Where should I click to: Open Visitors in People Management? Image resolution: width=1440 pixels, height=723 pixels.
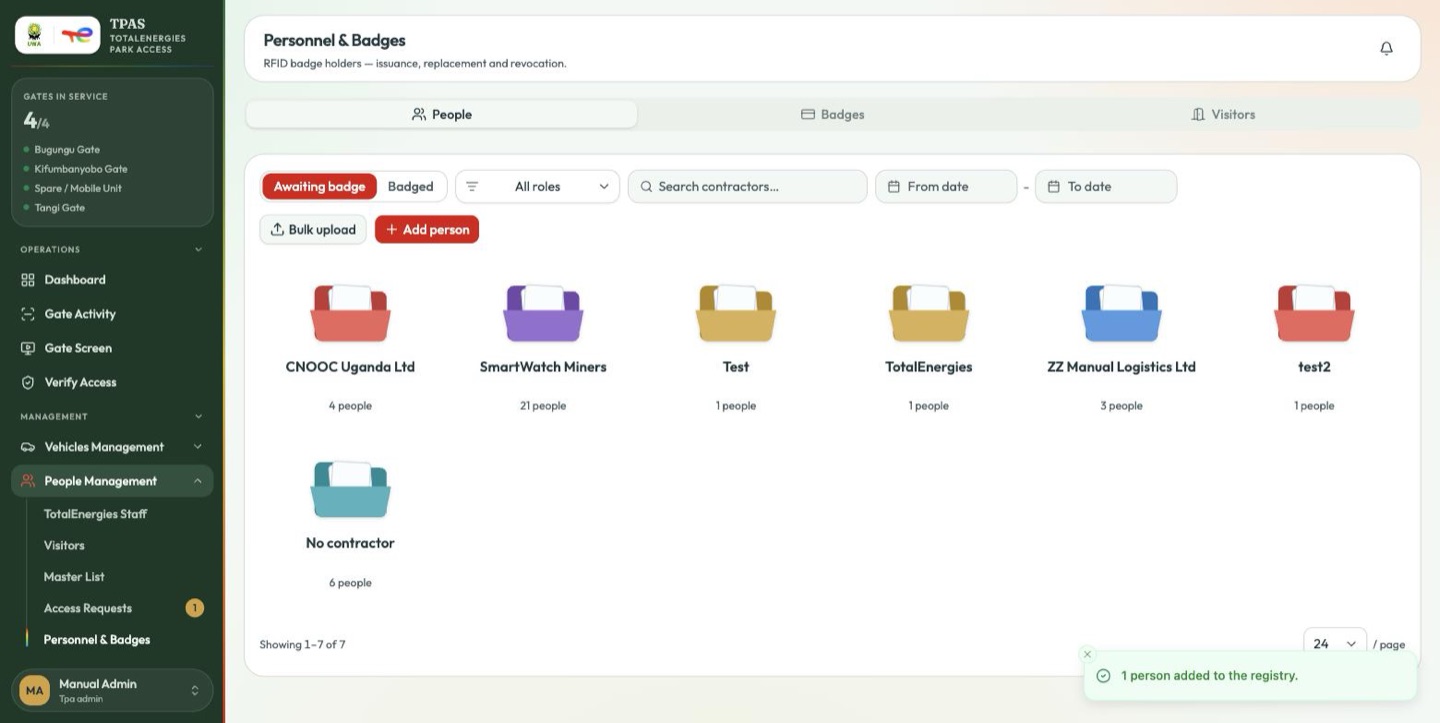pyautogui.click(x=64, y=545)
